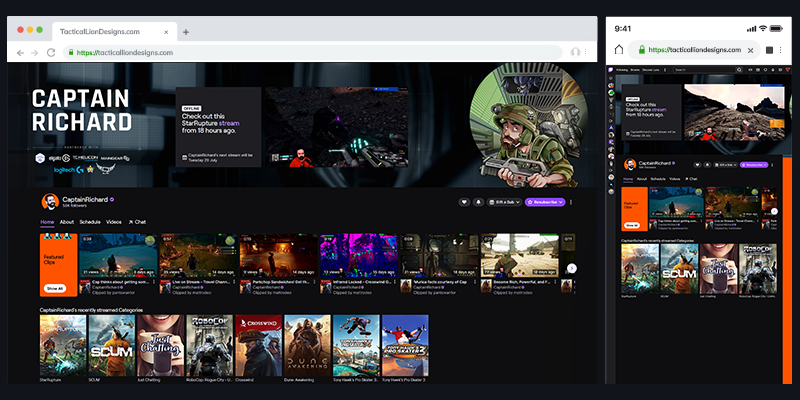Toggle the notification bell in mobile view
800x400 pixels.
707,165
